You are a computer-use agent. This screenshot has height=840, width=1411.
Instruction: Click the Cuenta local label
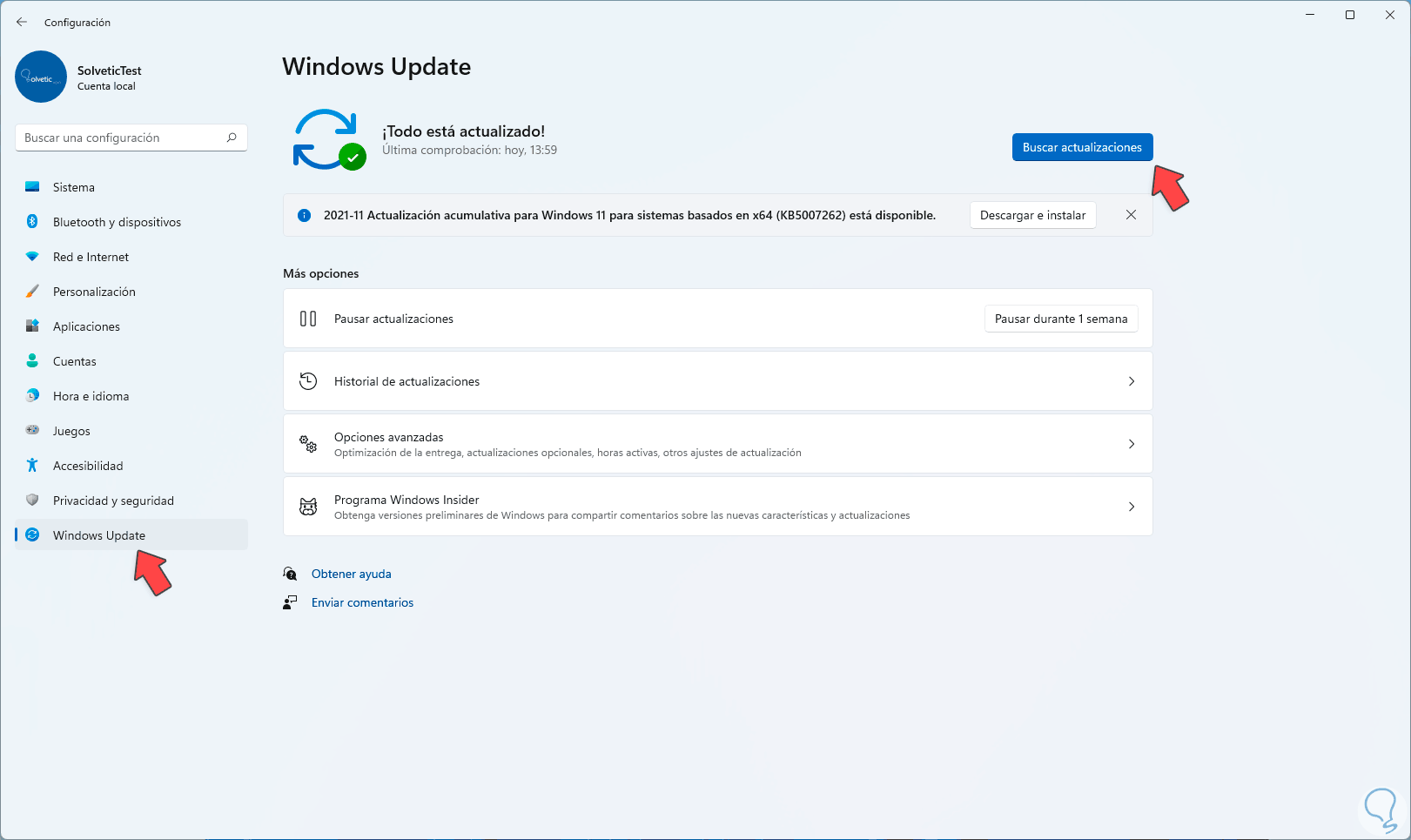pyautogui.click(x=106, y=86)
